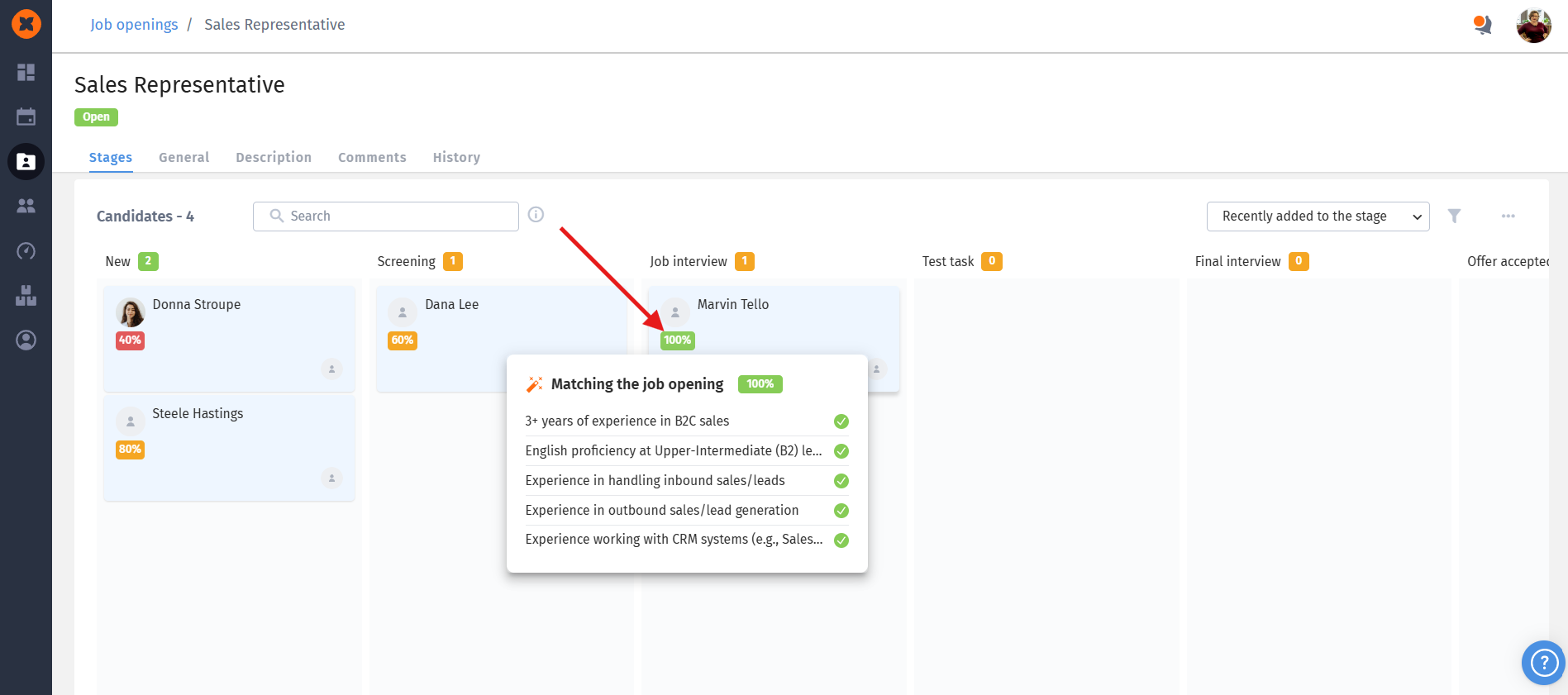Click the Test task stage count badge
The height and width of the screenshot is (695, 1568).
point(992,261)
